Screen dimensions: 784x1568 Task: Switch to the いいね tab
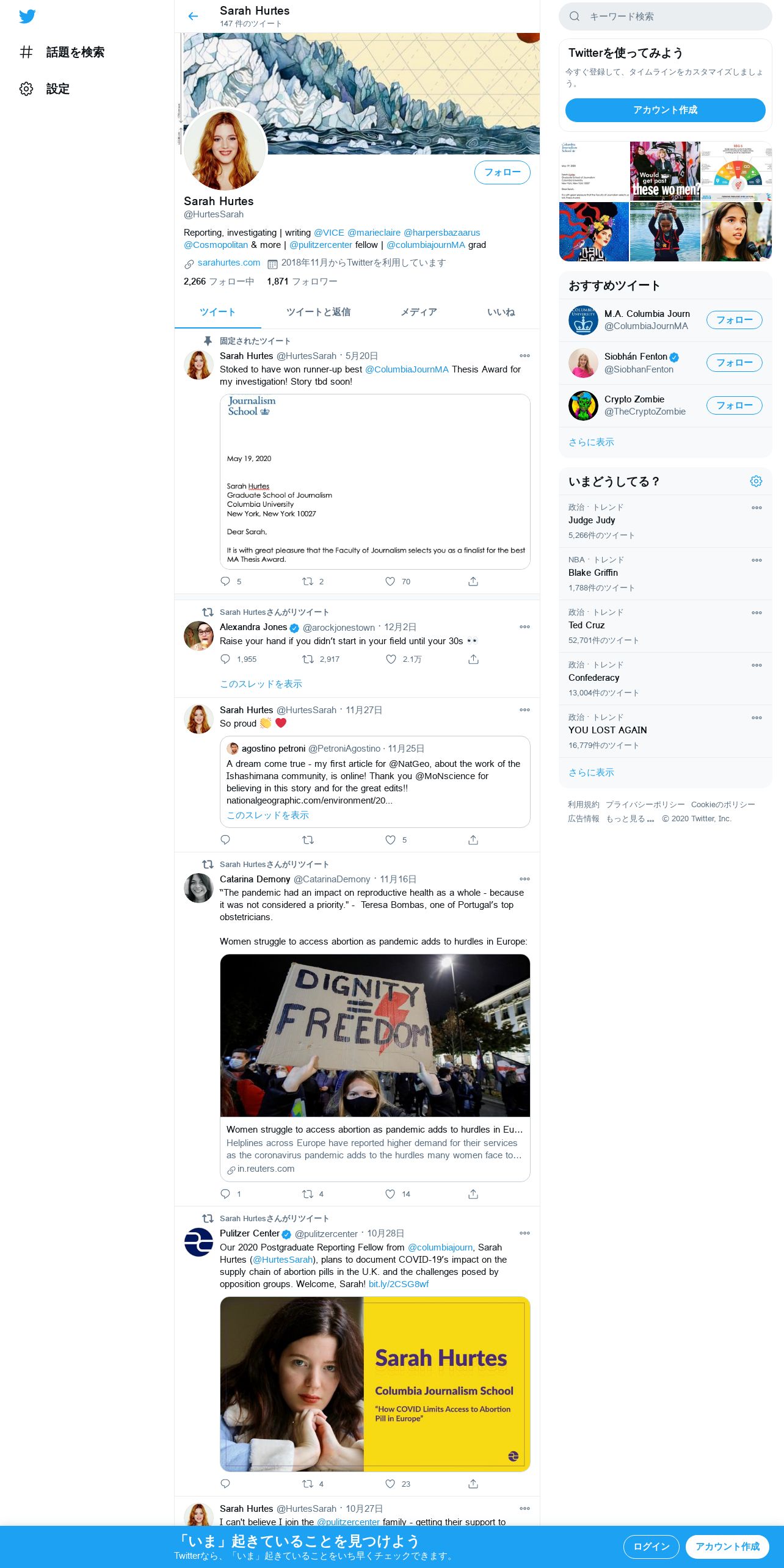coord(501,312)
